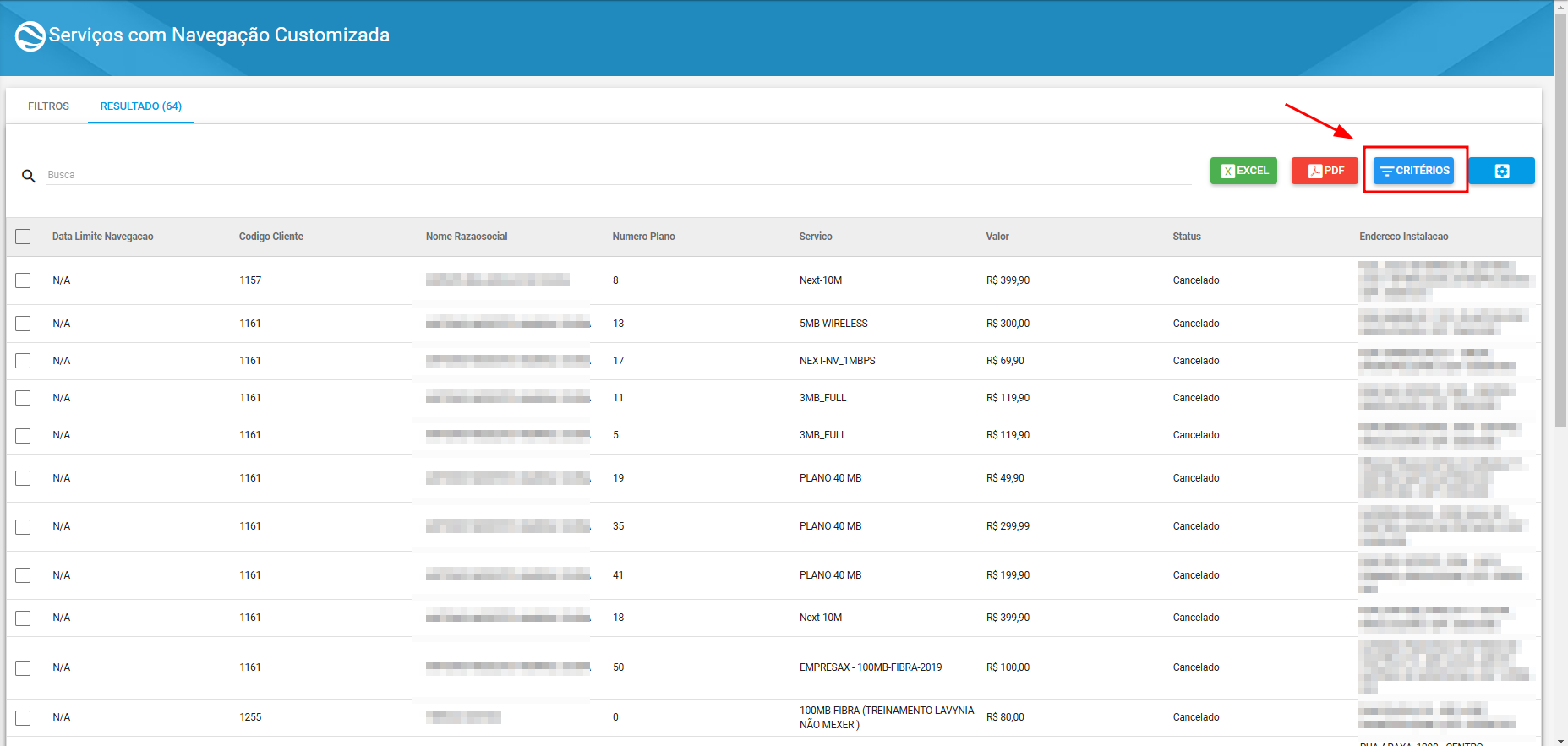Focus the Busca search field

(x=619, y=175)
